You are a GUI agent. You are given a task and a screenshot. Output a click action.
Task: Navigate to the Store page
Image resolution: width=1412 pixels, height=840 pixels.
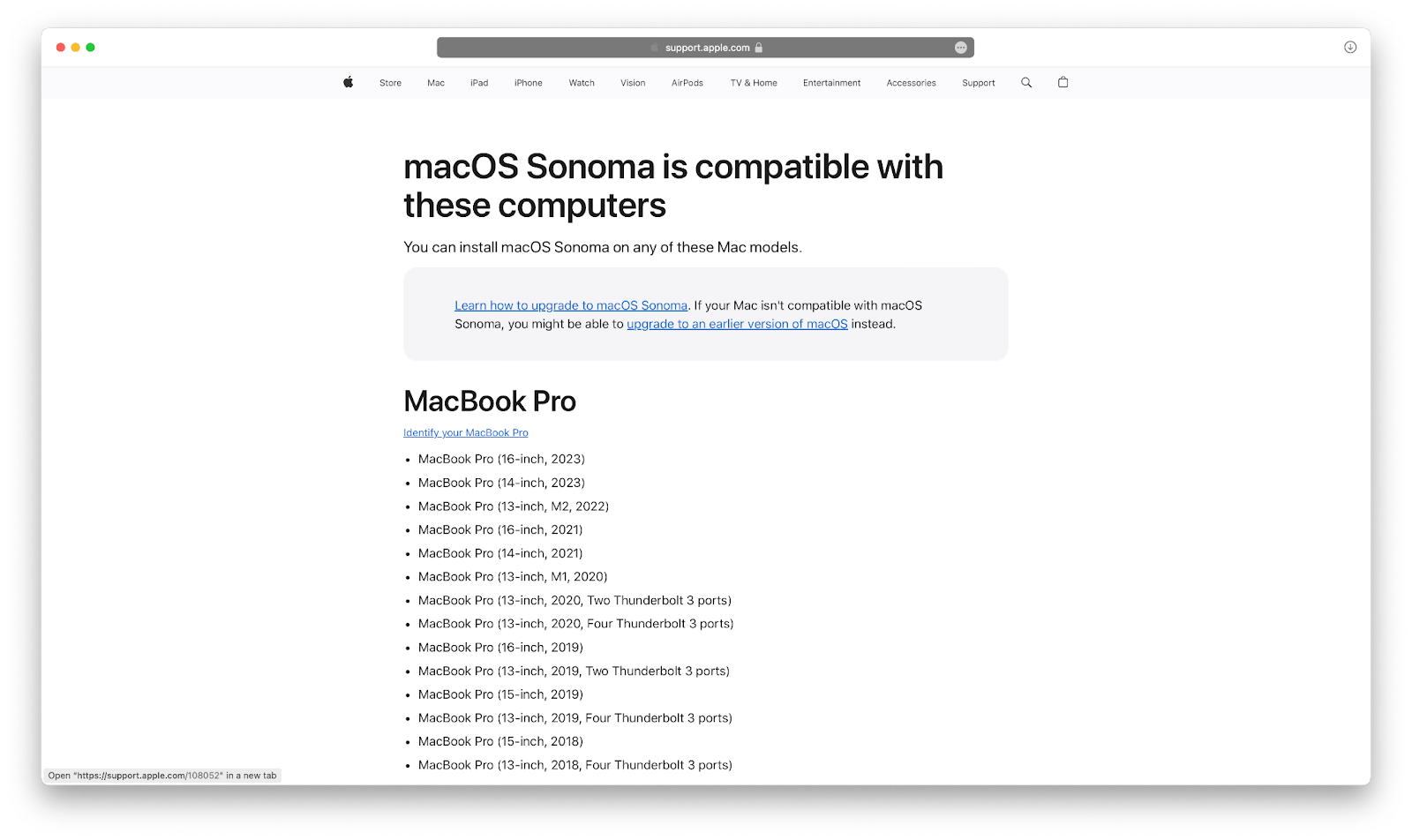(x=389, y=82)
